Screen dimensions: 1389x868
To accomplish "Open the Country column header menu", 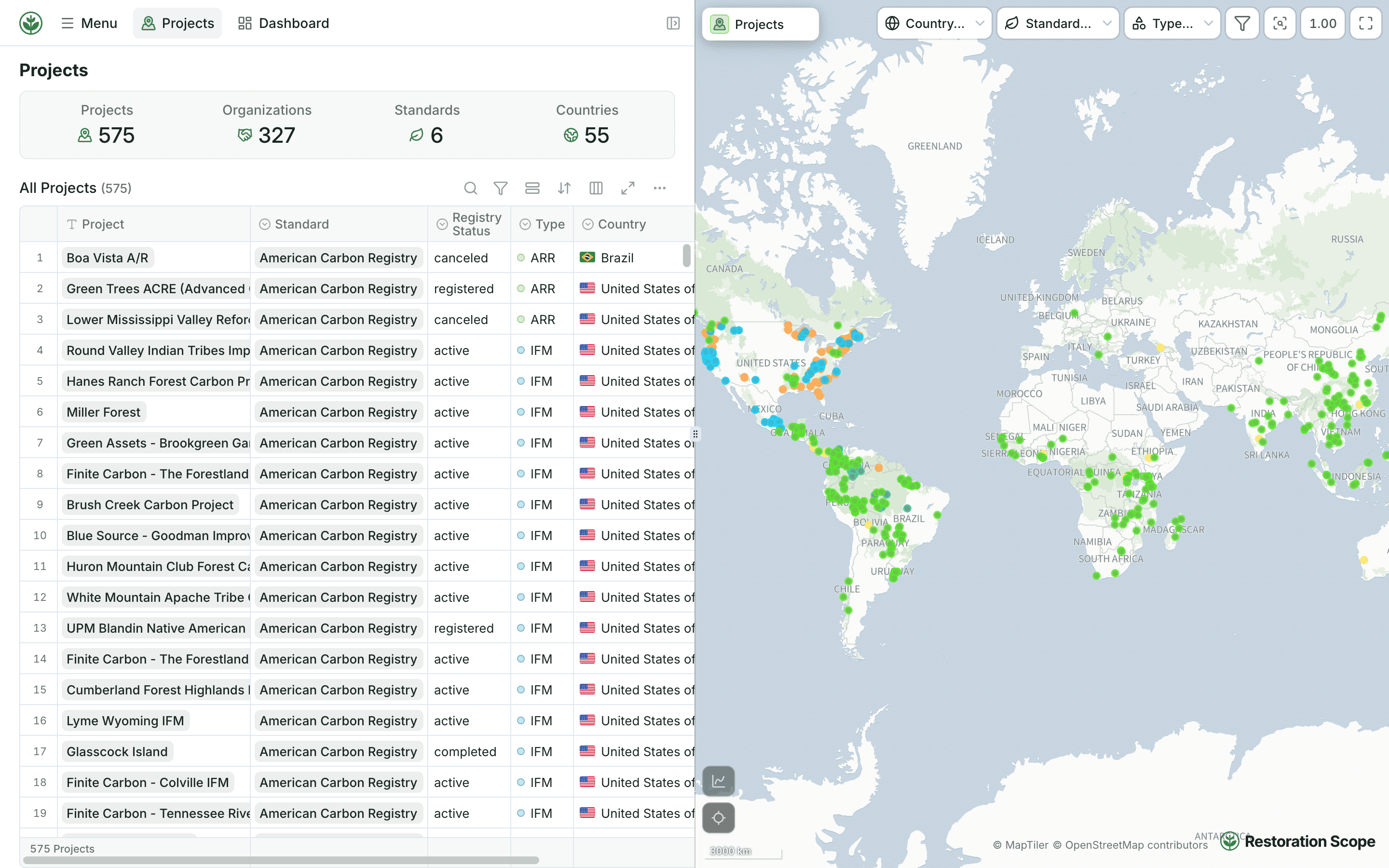I will [x=634, y=224].
